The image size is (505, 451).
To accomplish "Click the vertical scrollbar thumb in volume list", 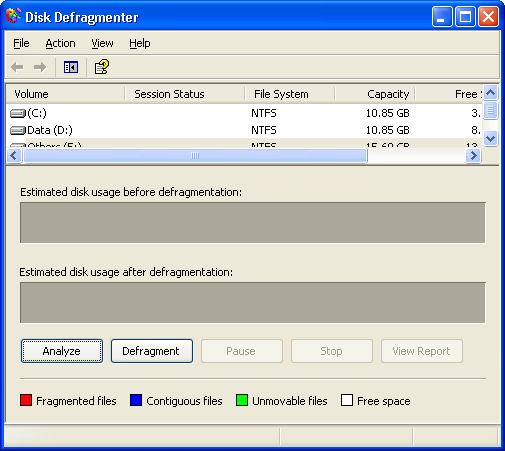I will (x=491, y=110).
